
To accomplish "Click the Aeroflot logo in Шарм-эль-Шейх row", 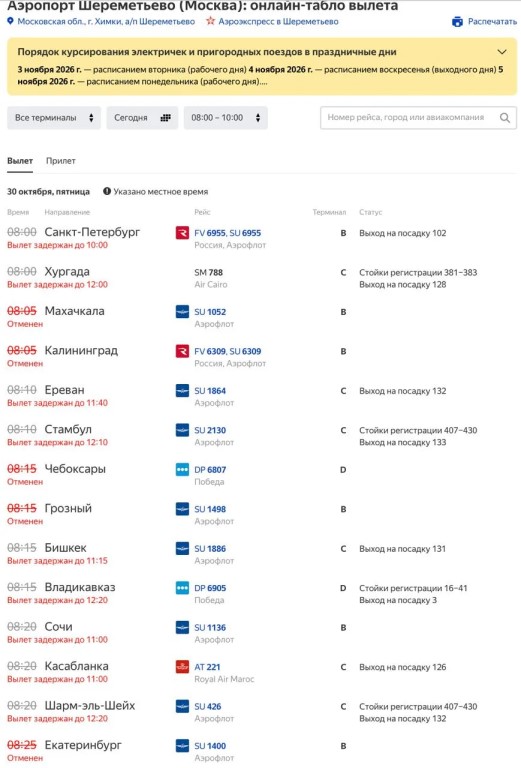I will click(182, 706).
